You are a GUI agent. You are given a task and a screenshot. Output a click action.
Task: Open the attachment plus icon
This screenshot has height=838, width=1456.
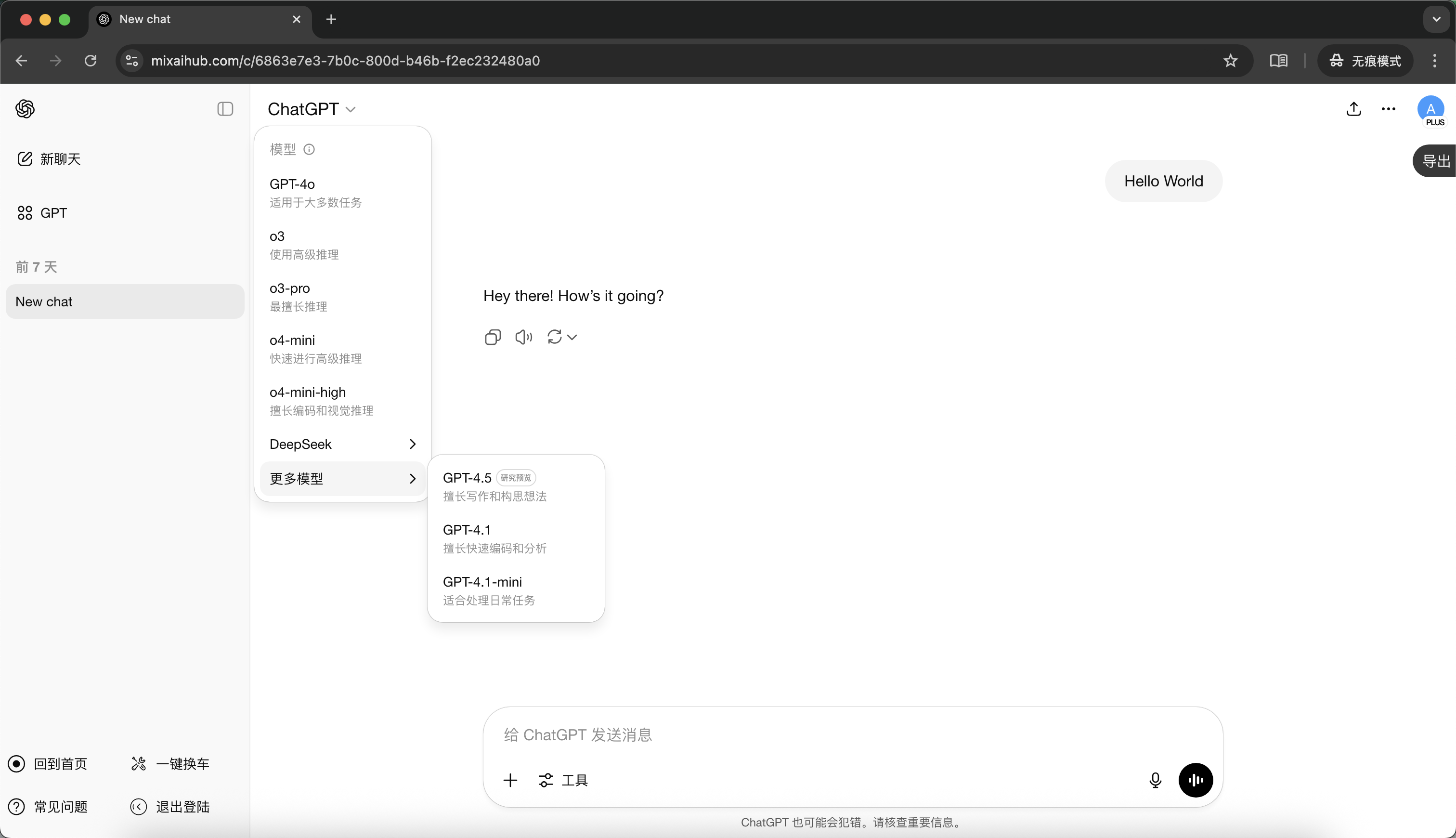[510, 780]
